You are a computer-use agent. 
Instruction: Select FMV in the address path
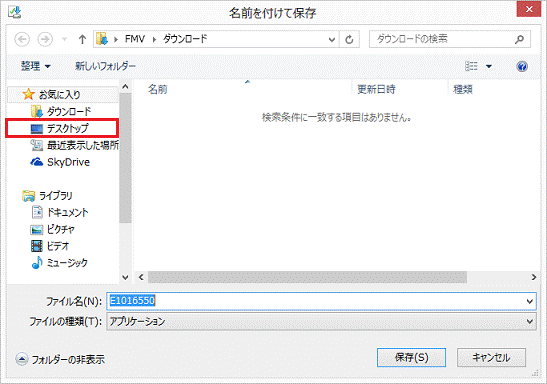point(135,39)
